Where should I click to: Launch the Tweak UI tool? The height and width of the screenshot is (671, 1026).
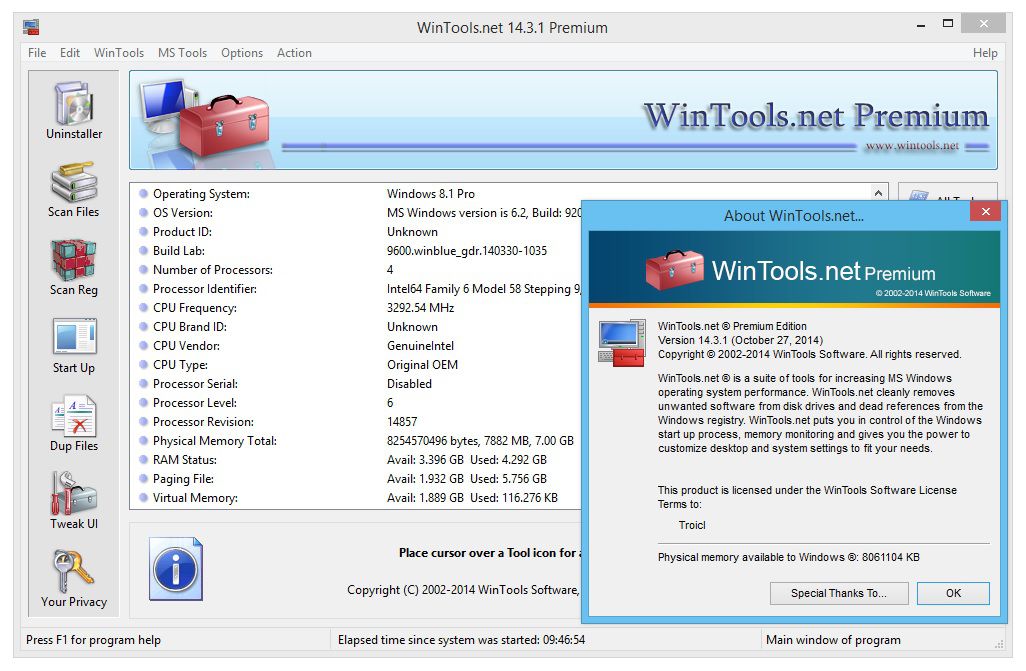coord(74,500)
